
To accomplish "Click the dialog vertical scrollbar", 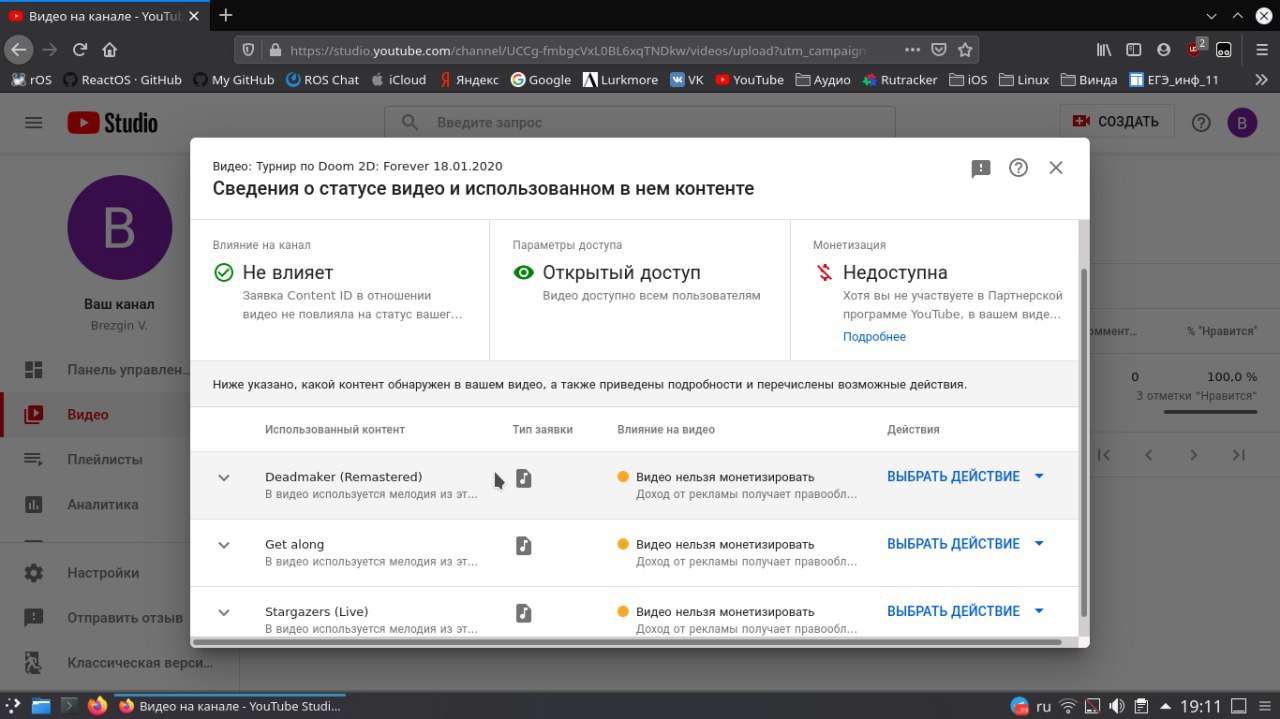I will tap(1084, 443).
